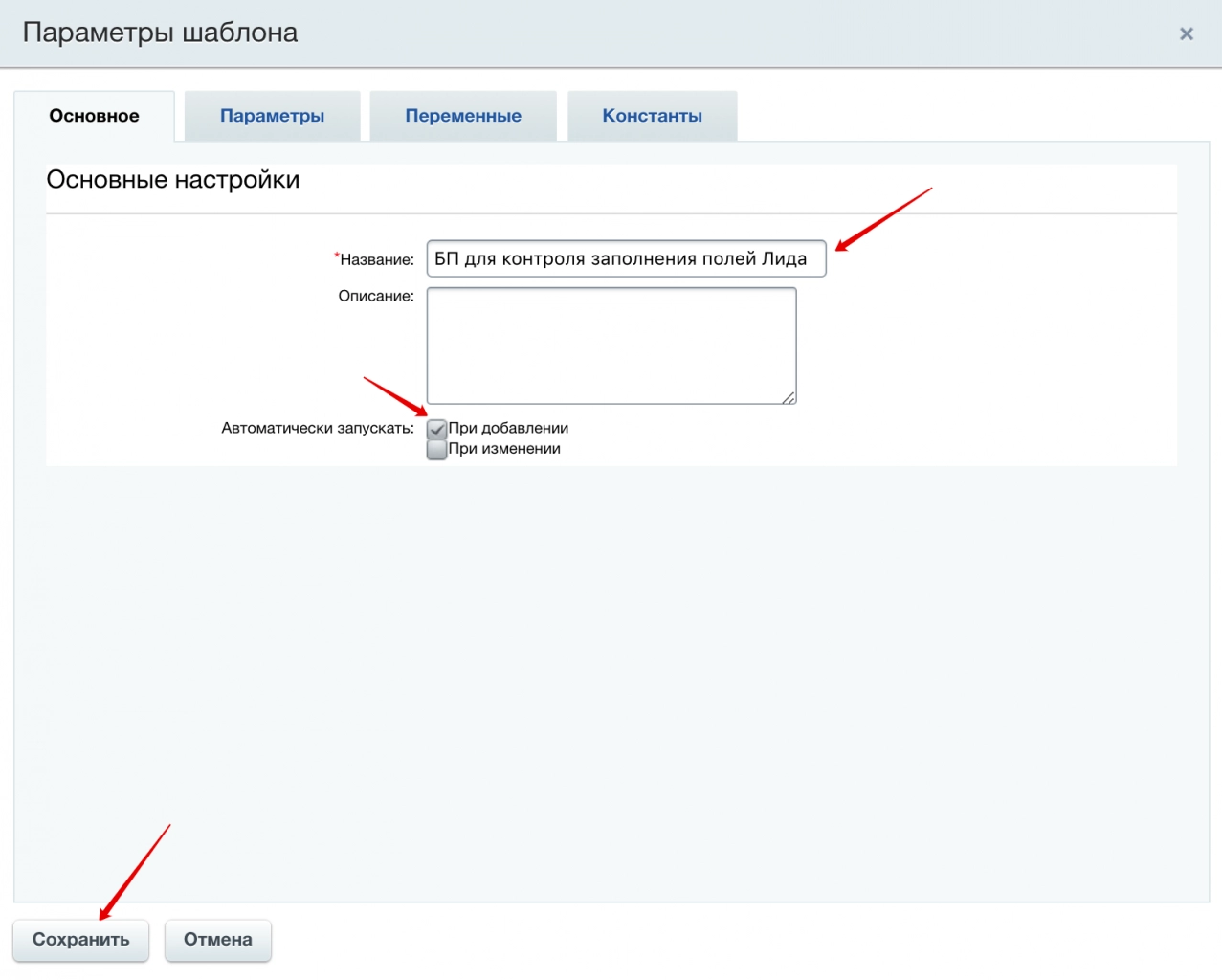Click the При изменении label text
The height and width of the screenshot is (980, 1222).
504,449
